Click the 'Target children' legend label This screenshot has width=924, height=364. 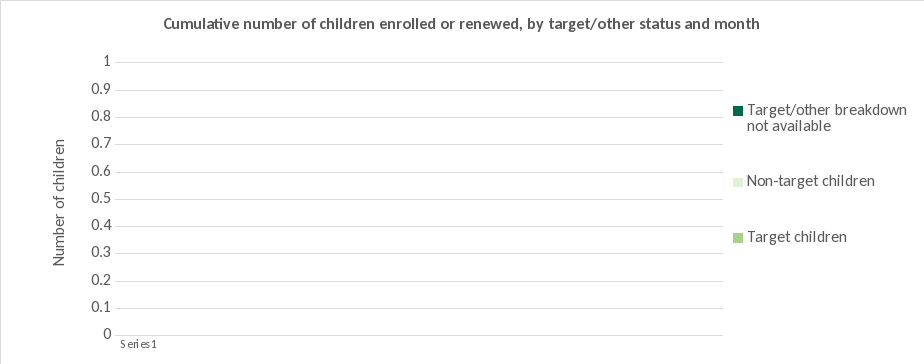pos(797,237)
